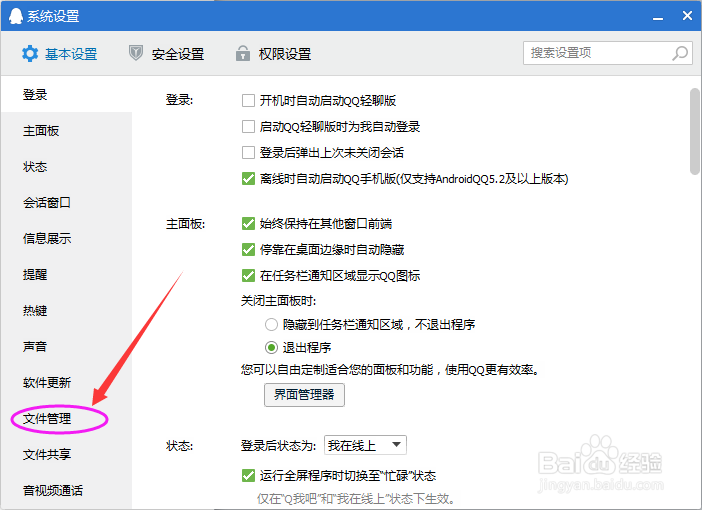The height and width of the screenshot is (510, 702).
Task: Click the 关闭主面板时: label
Action: pos(278,300)
